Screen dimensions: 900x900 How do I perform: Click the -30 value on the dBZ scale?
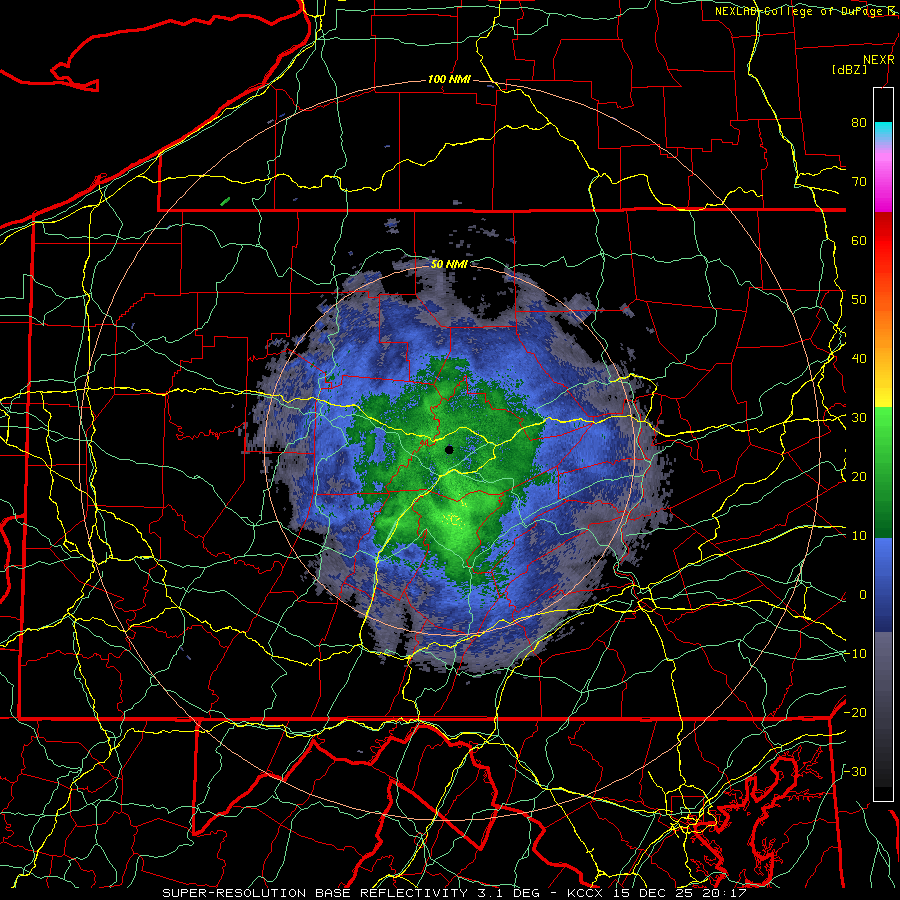(x=855, y=772)
